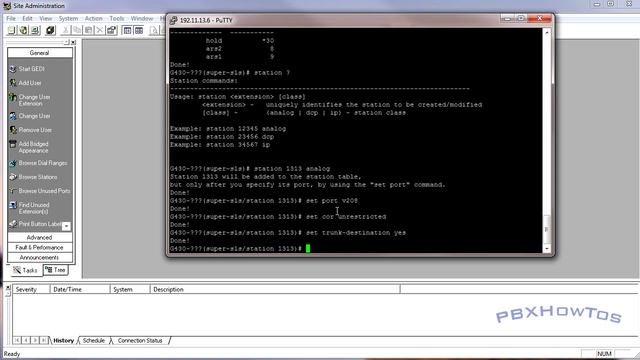Click the black cube toolbar icon
Image resolution: width=640 pixels, height=360 pixels.
50,30
